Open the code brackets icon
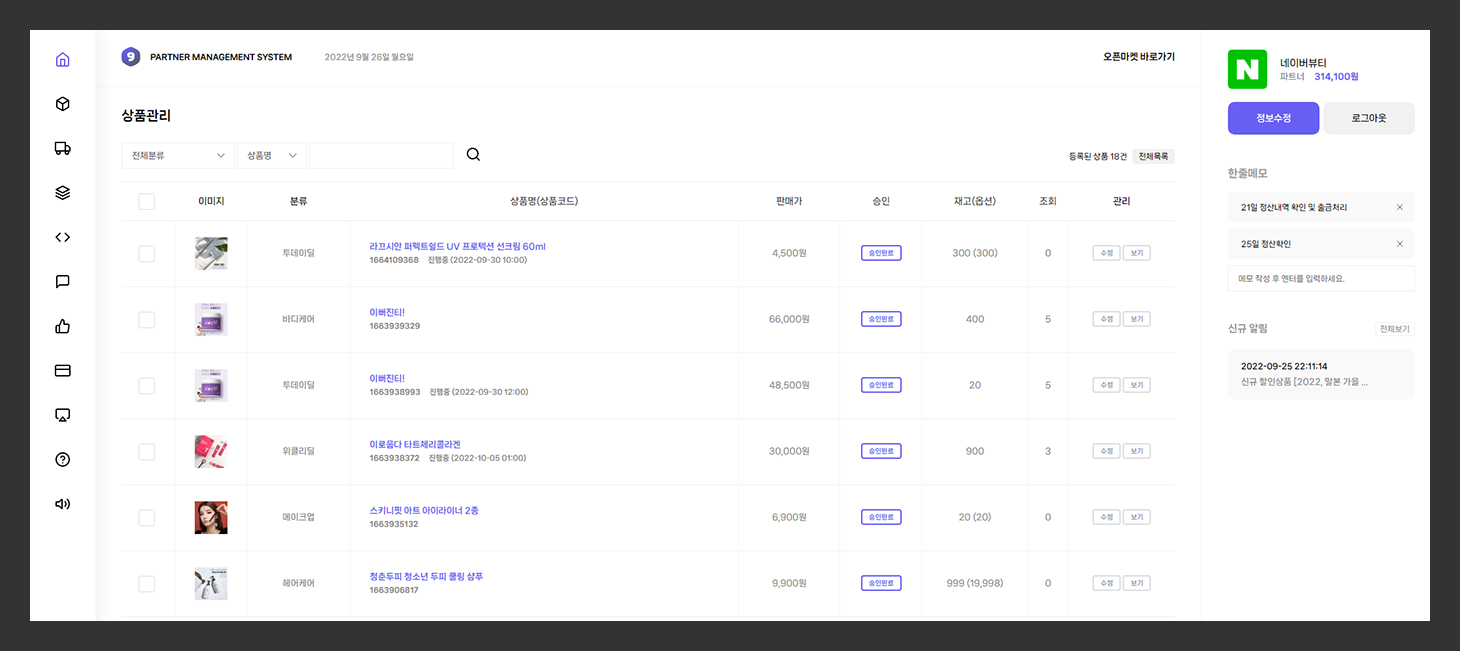The width and height of the screenshot is (1460, 651). [62, 238]
